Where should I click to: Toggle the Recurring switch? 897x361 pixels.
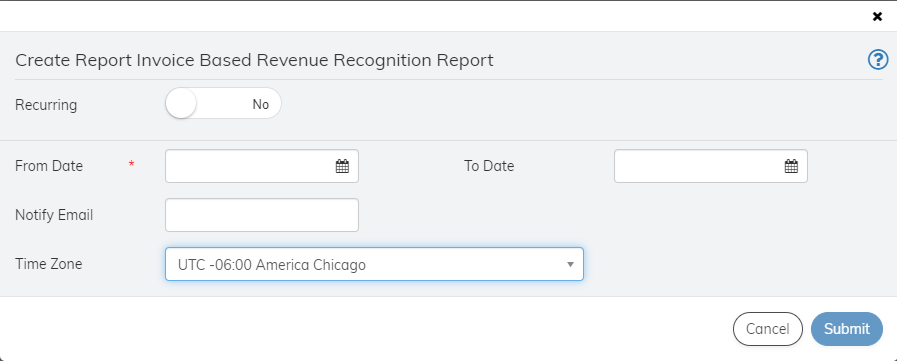coord(223,104)
